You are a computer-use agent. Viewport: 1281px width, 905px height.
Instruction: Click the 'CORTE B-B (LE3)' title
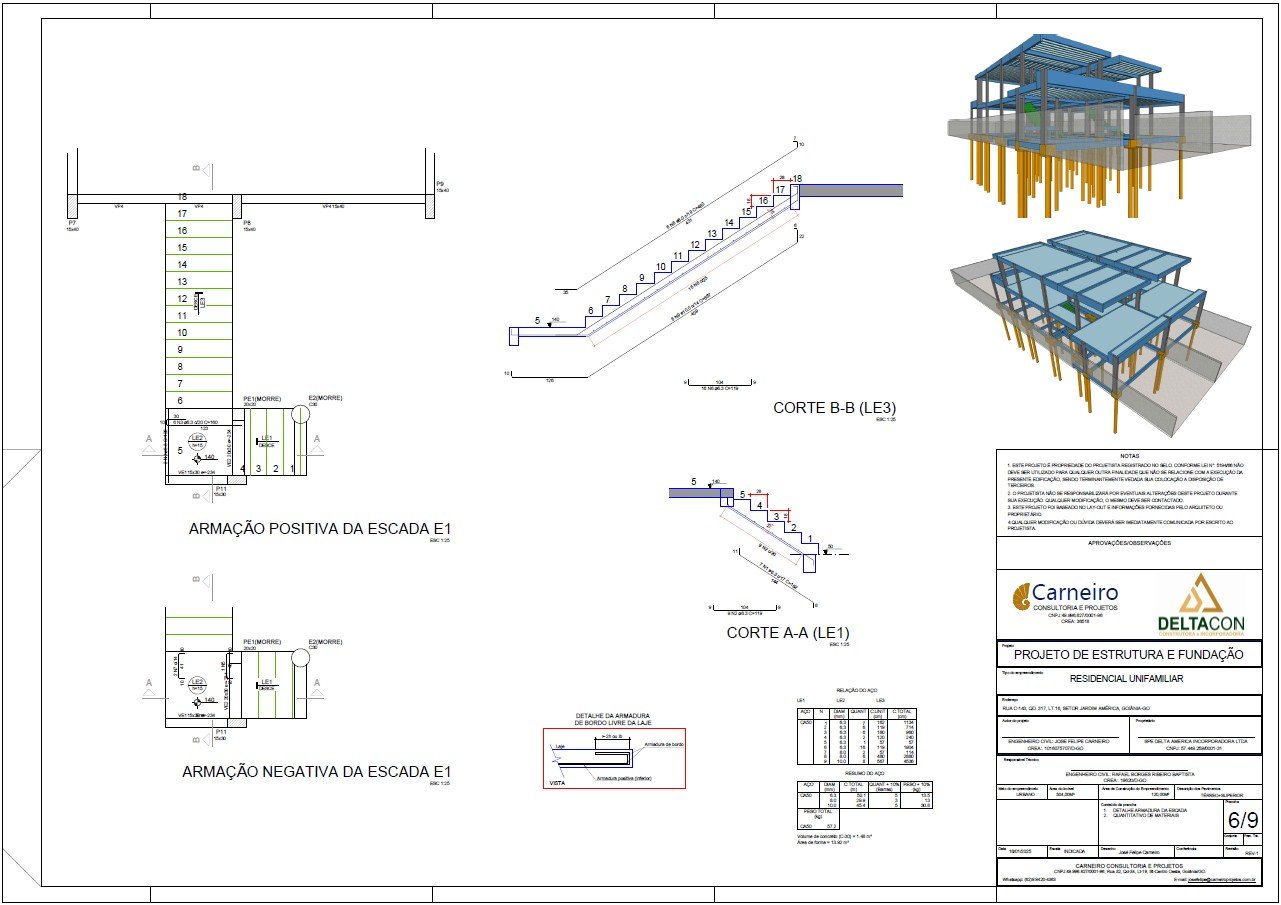[x=834, y=408]
